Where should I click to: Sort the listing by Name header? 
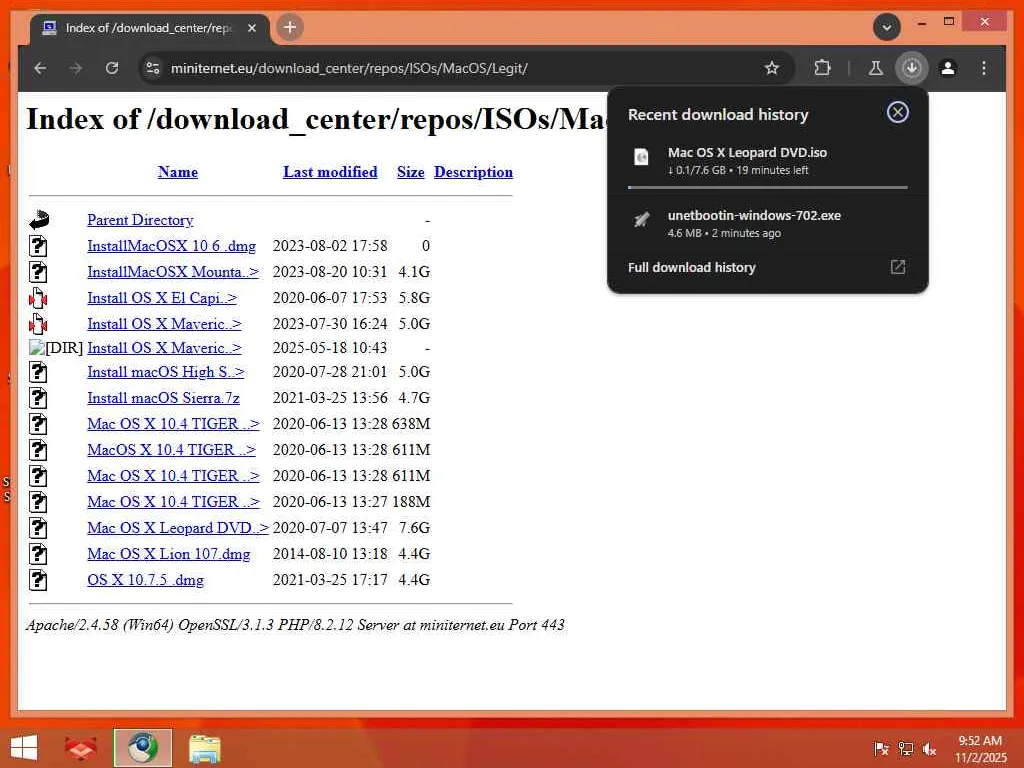178,172
